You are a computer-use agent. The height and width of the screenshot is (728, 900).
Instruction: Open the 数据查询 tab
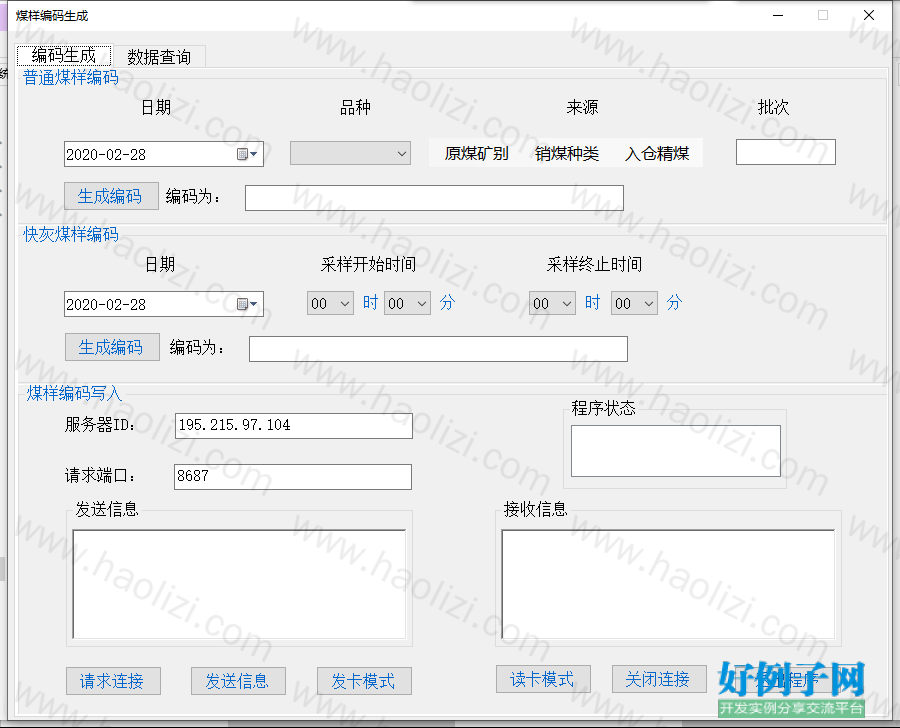click(x=159, y=57)
